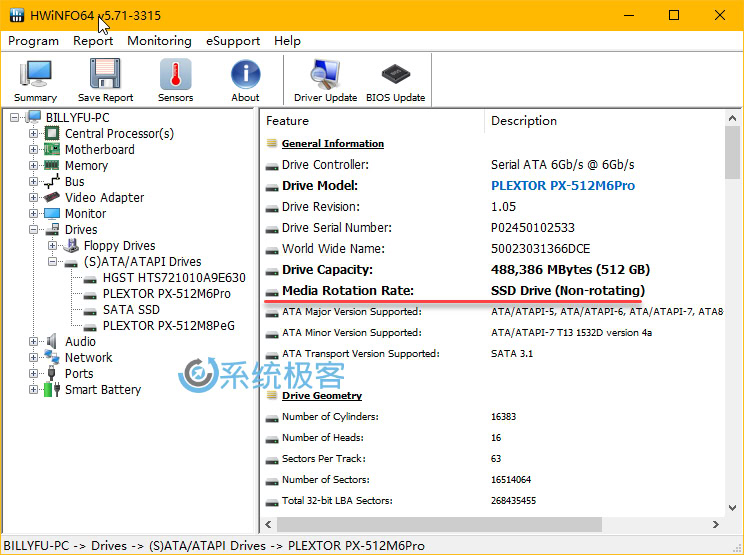Click the Feature column header
The height and width of the screenshot is (555, 744).
(372, 121)
